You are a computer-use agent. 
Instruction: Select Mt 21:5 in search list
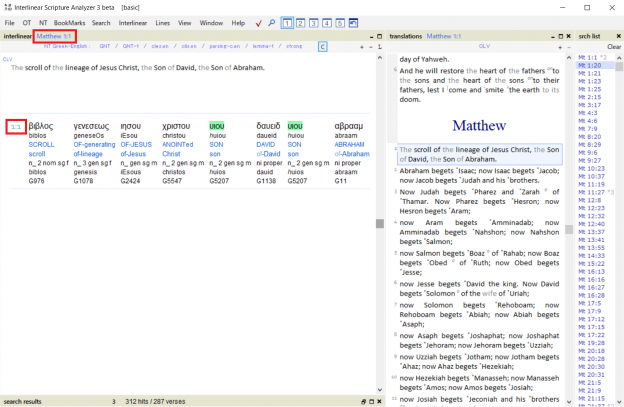(590, 383)
